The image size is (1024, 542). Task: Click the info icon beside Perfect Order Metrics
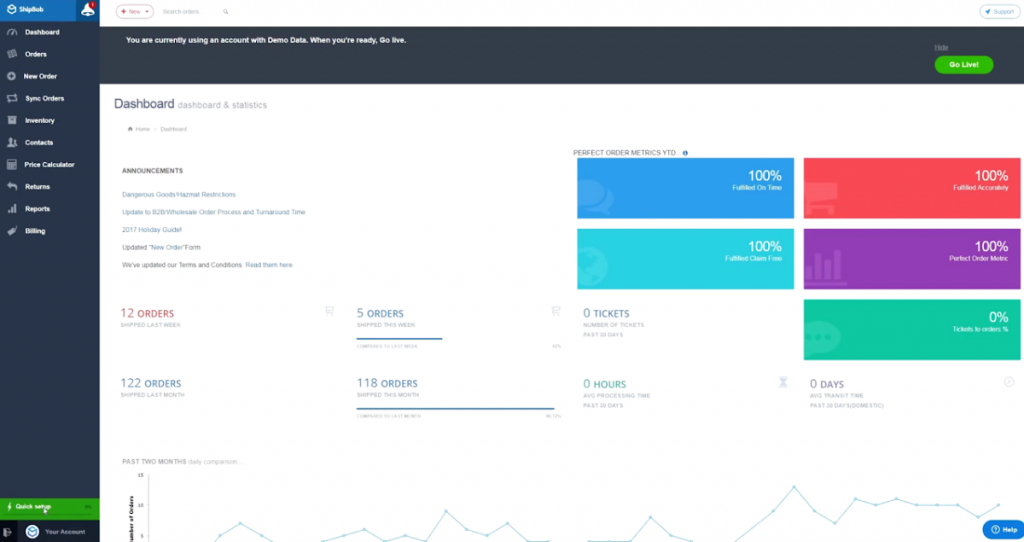[x=685, y=153]
